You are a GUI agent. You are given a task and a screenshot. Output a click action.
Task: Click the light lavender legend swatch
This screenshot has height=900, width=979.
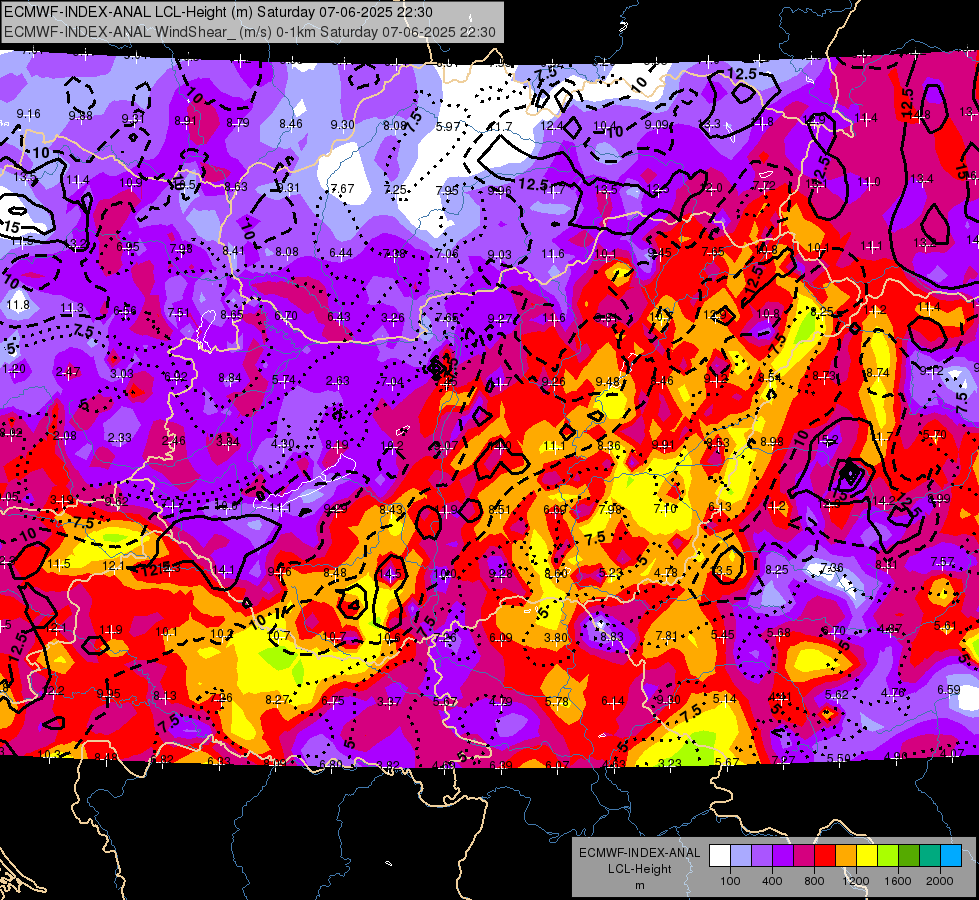(741, 856)
